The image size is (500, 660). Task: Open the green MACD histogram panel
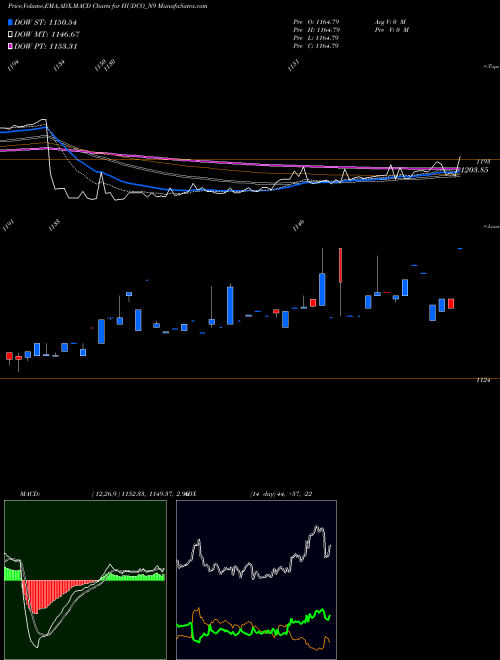[85, 580]
